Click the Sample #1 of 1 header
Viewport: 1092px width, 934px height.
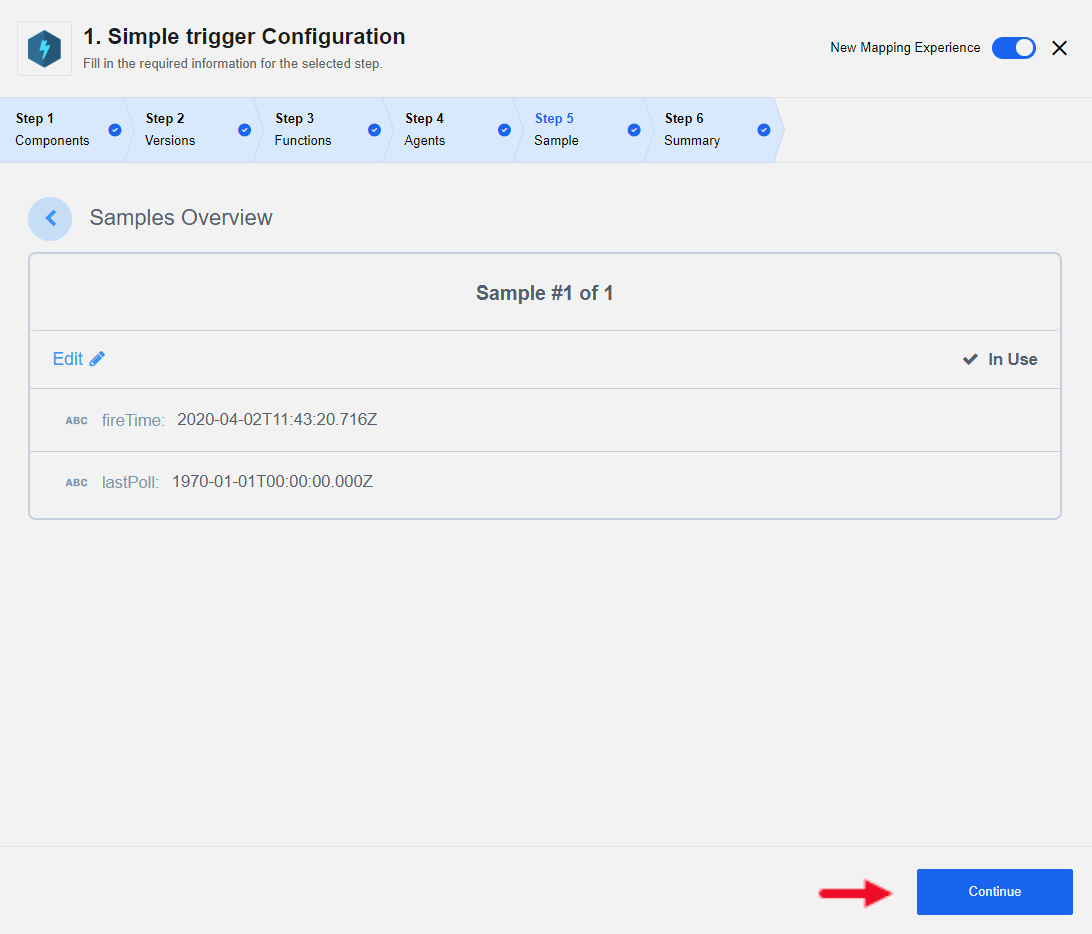(x=545, y=293)
